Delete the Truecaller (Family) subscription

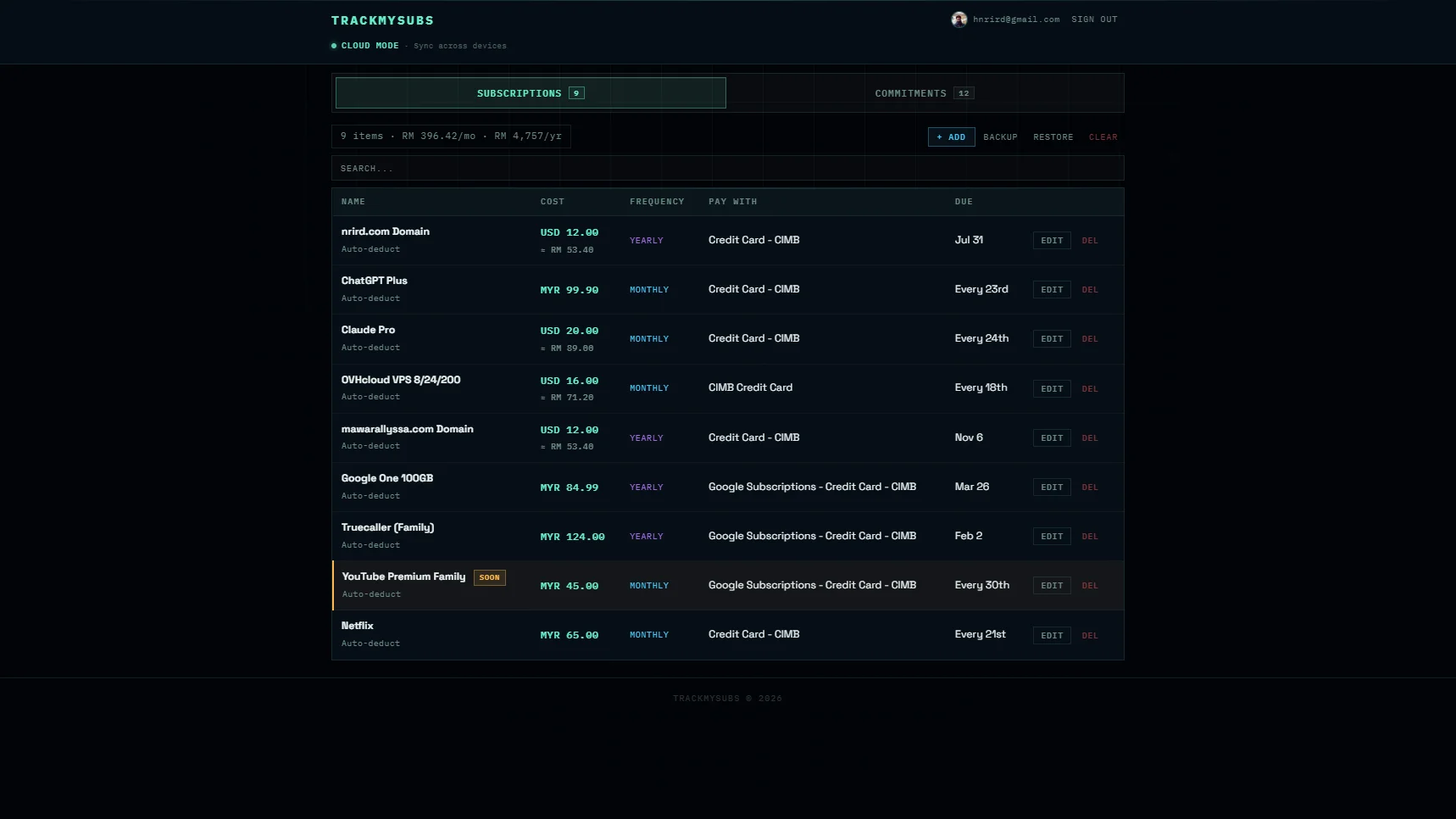pos(1090,537)
